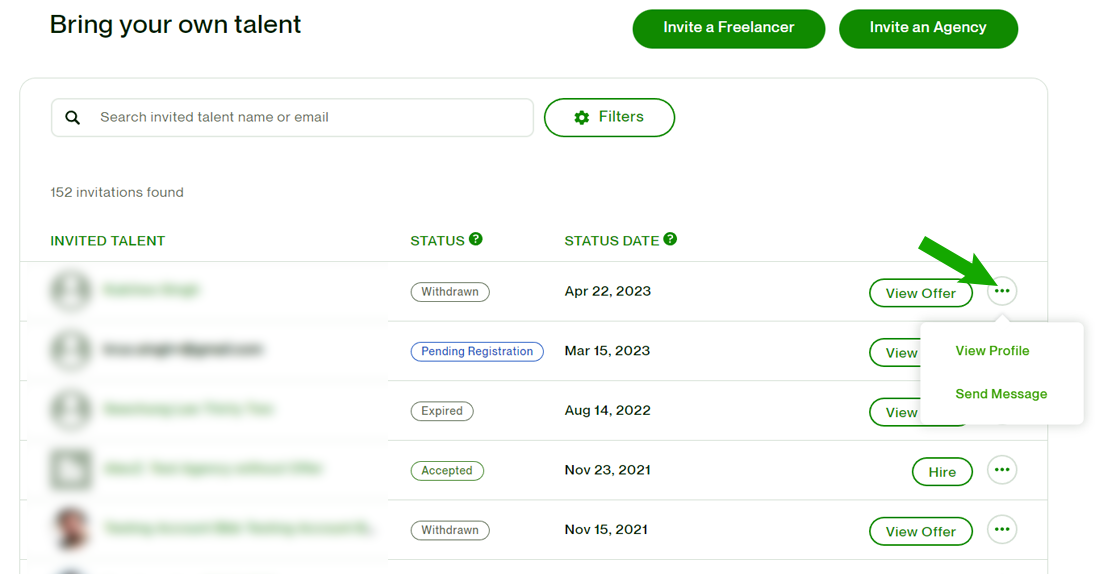Choose Send Message in the dropdown menu
The image size is (1095, 574).
pyautogui.click(x=1001, y=394)
